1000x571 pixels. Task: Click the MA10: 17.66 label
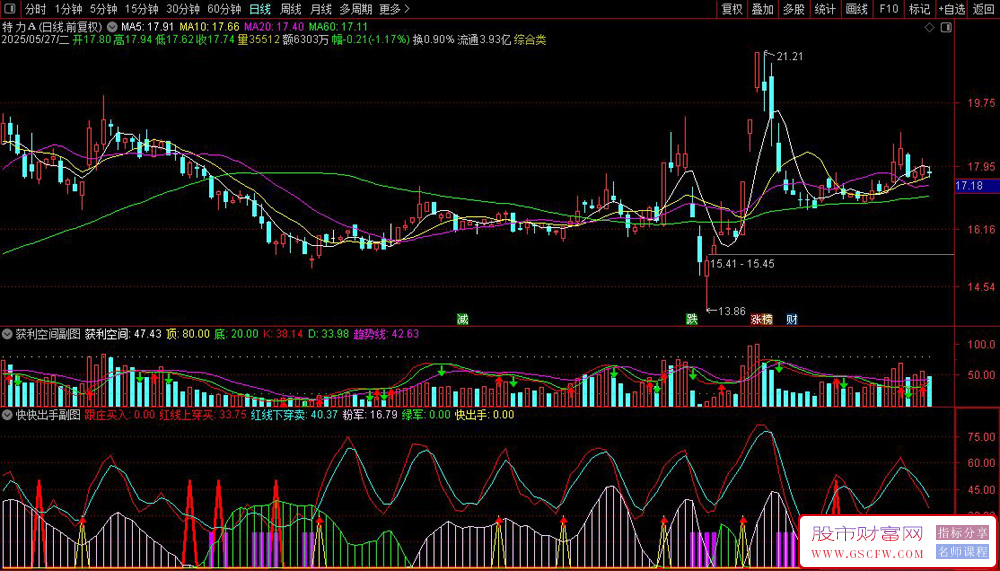210,27
